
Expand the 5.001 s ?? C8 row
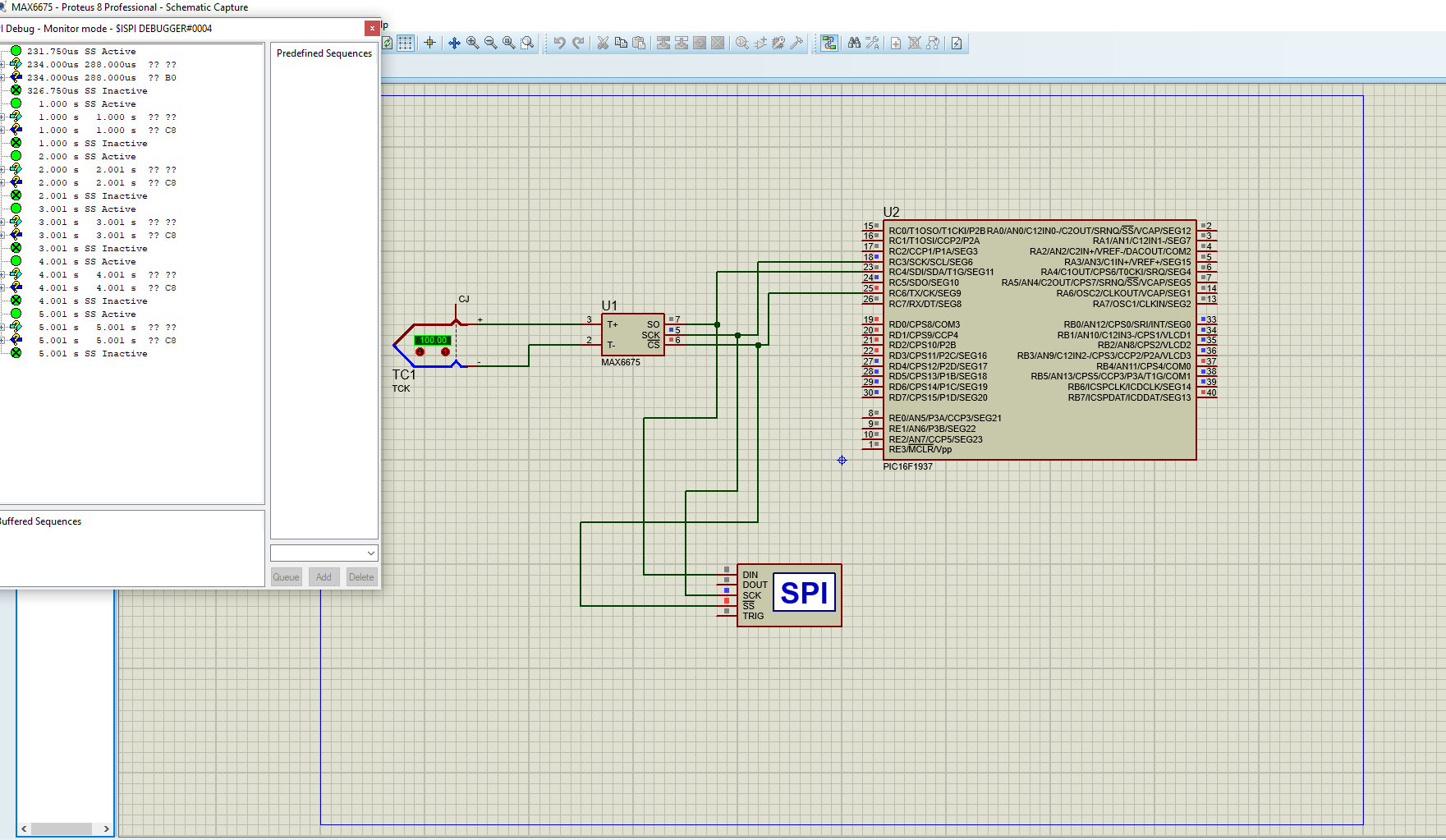[x=2, y=341]
